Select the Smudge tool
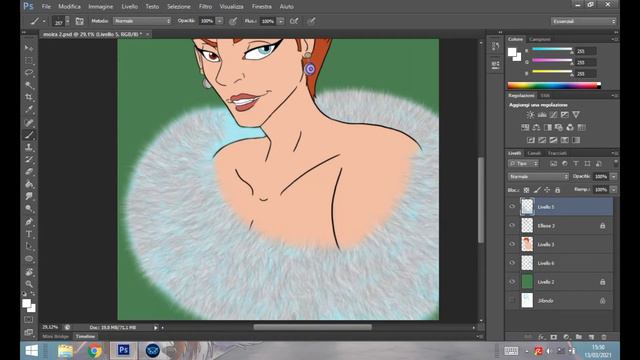Screen dimensions: 640x360 [x=29, y=196]
